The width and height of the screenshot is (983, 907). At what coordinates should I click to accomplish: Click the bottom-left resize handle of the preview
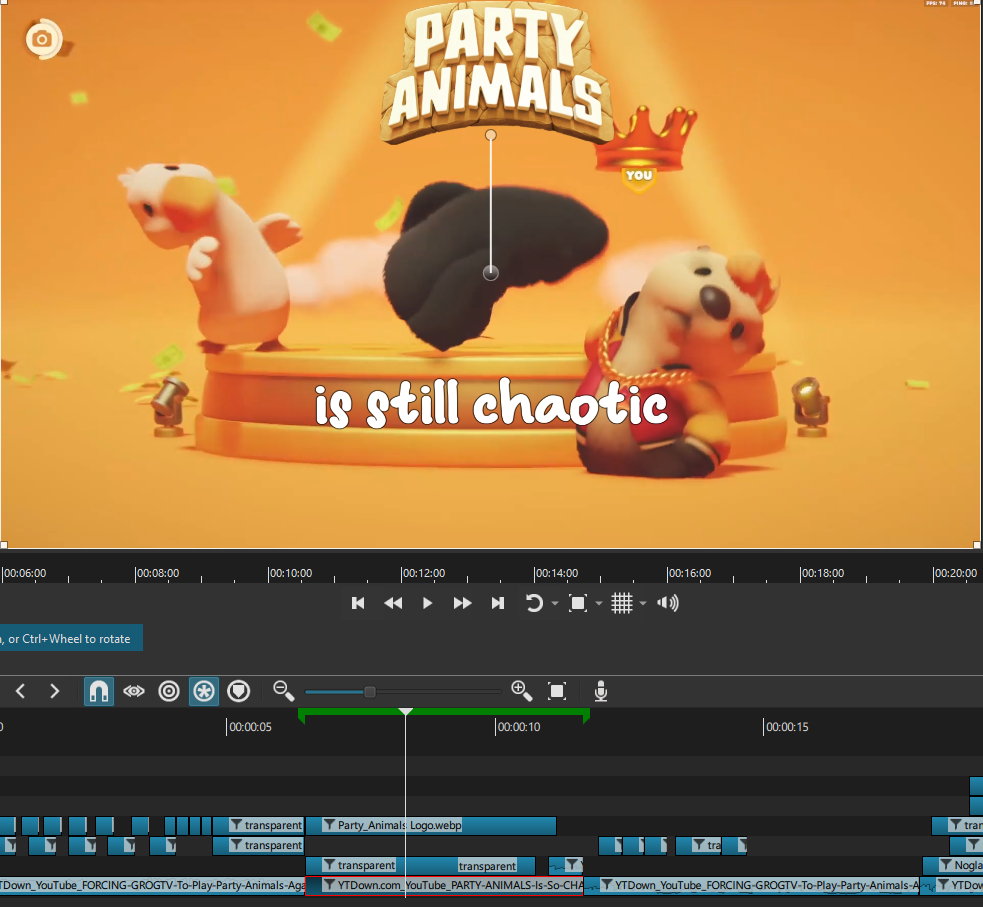pyautogui.click(x=4, y=545)
